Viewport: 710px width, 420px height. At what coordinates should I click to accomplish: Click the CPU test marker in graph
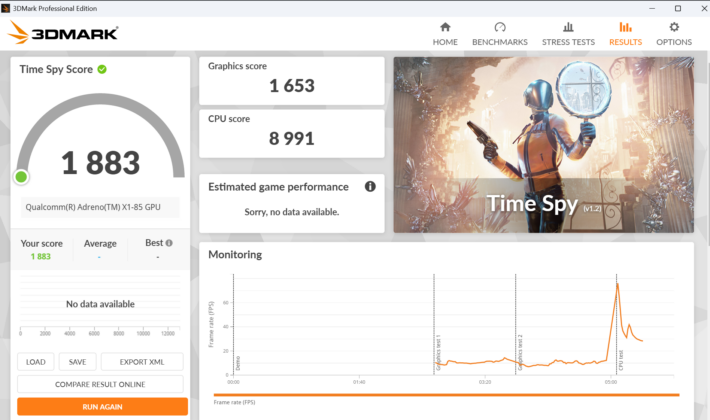pyautogui.click(x=621, y=360)
